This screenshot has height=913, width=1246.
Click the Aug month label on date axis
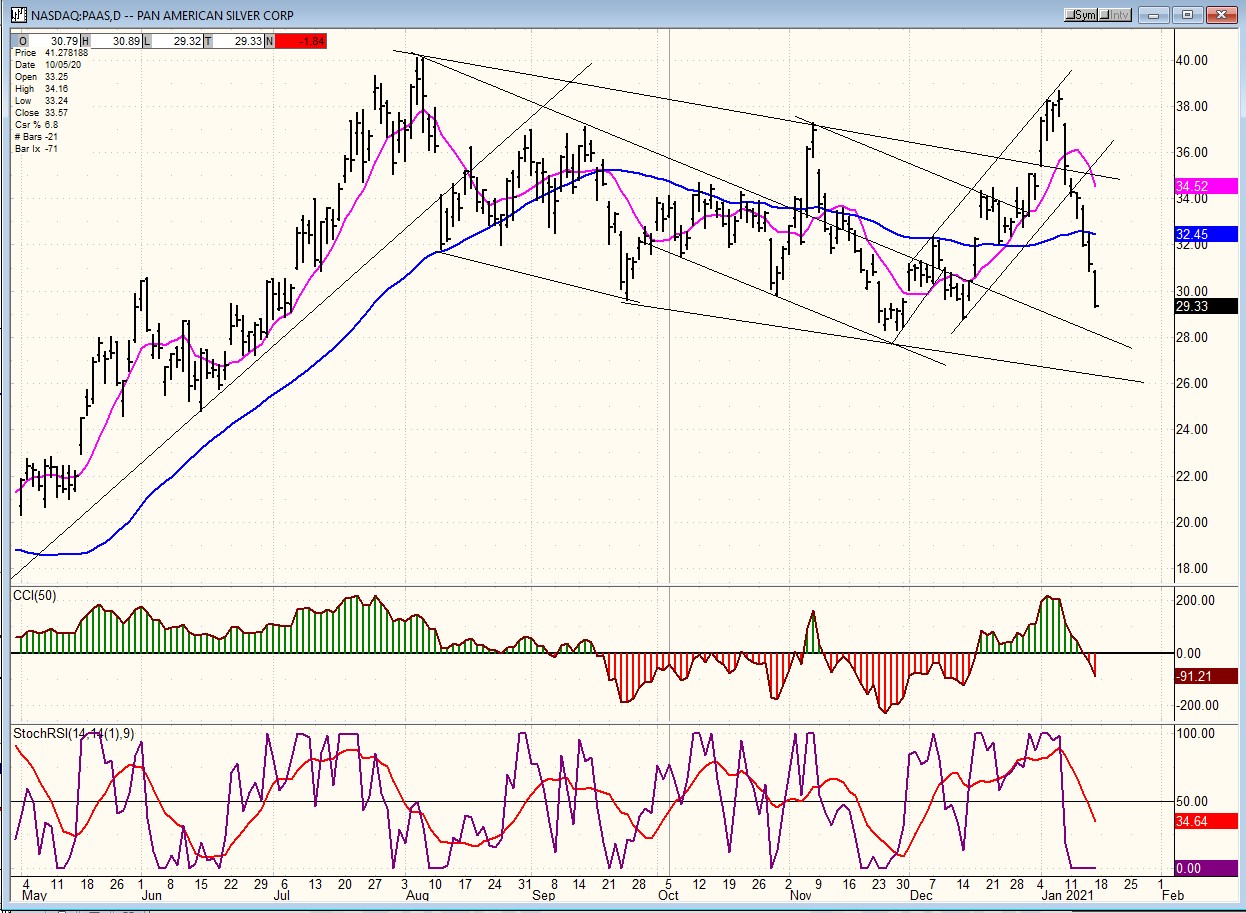coord(417,896)
